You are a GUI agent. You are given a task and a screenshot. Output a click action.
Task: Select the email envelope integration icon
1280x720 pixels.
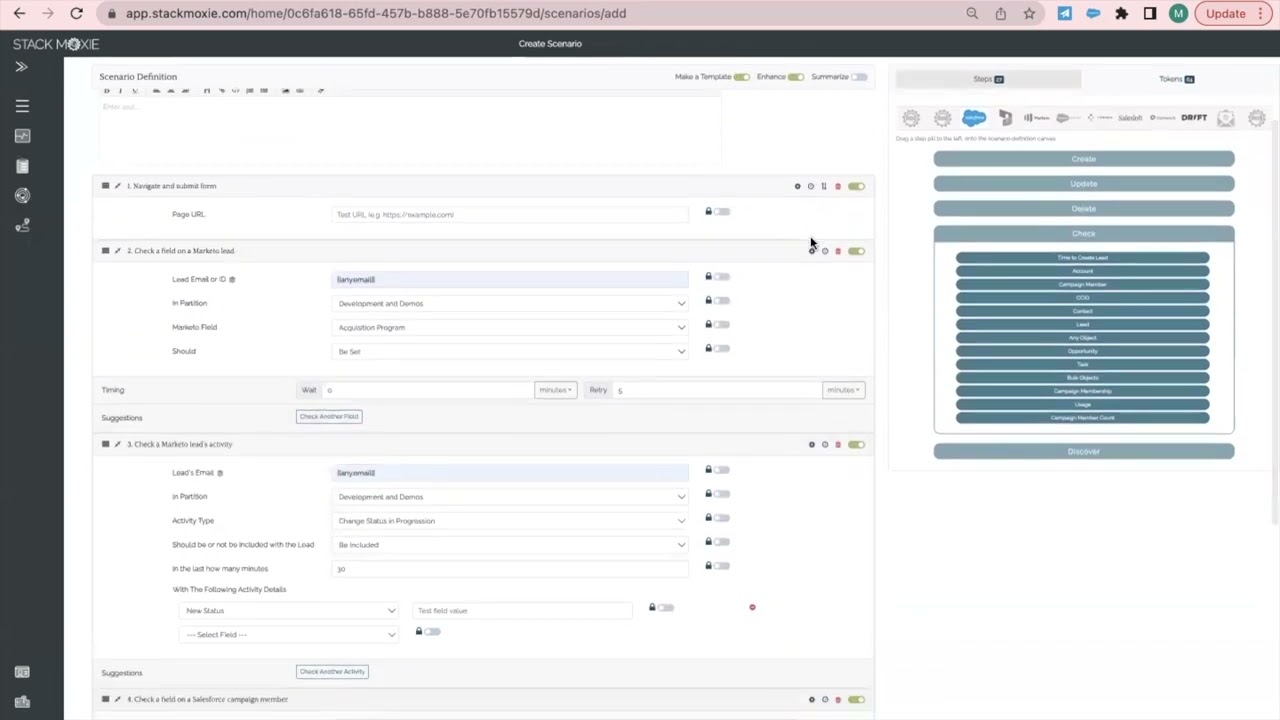point(1226,118)
